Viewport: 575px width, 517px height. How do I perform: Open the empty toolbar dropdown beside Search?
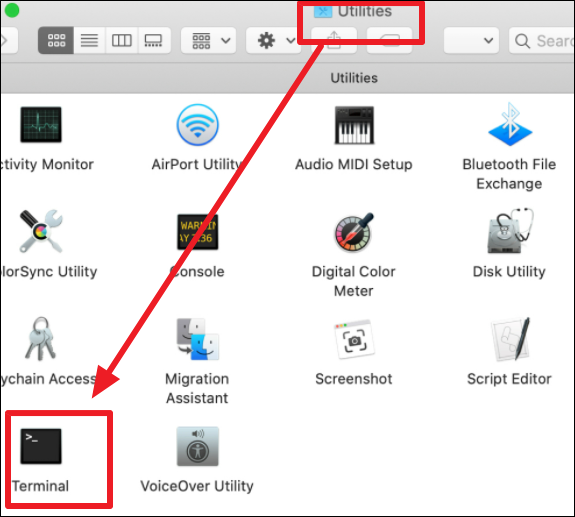pos(471,40)
